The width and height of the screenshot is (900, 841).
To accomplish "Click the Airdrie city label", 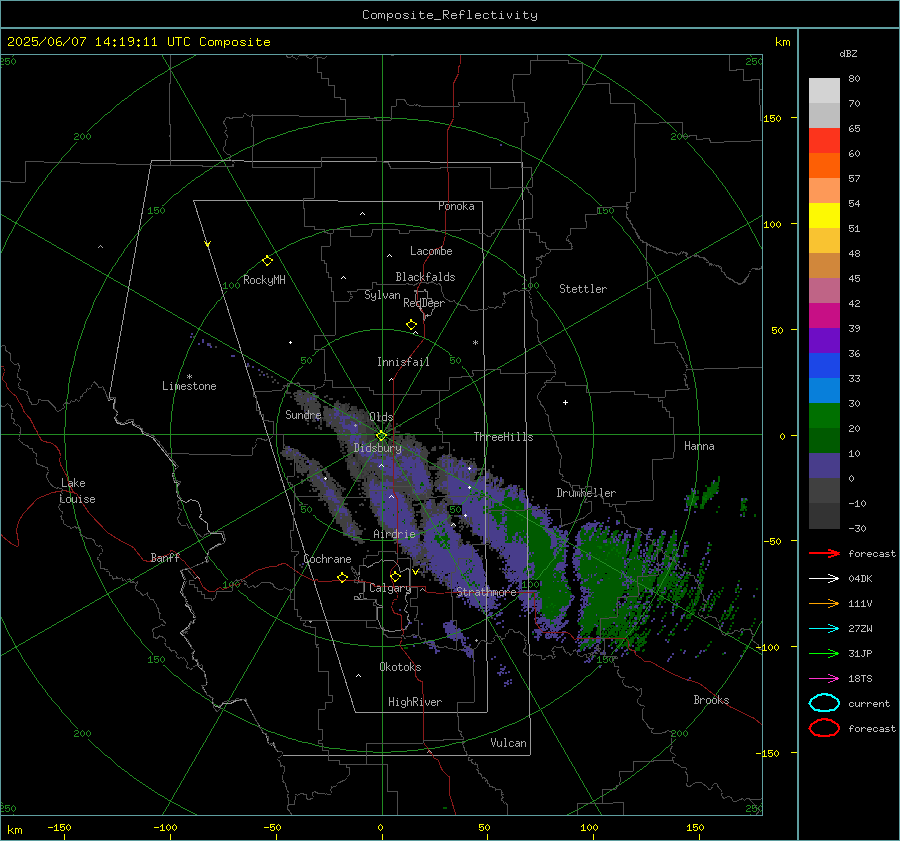I will coord(394,534).
